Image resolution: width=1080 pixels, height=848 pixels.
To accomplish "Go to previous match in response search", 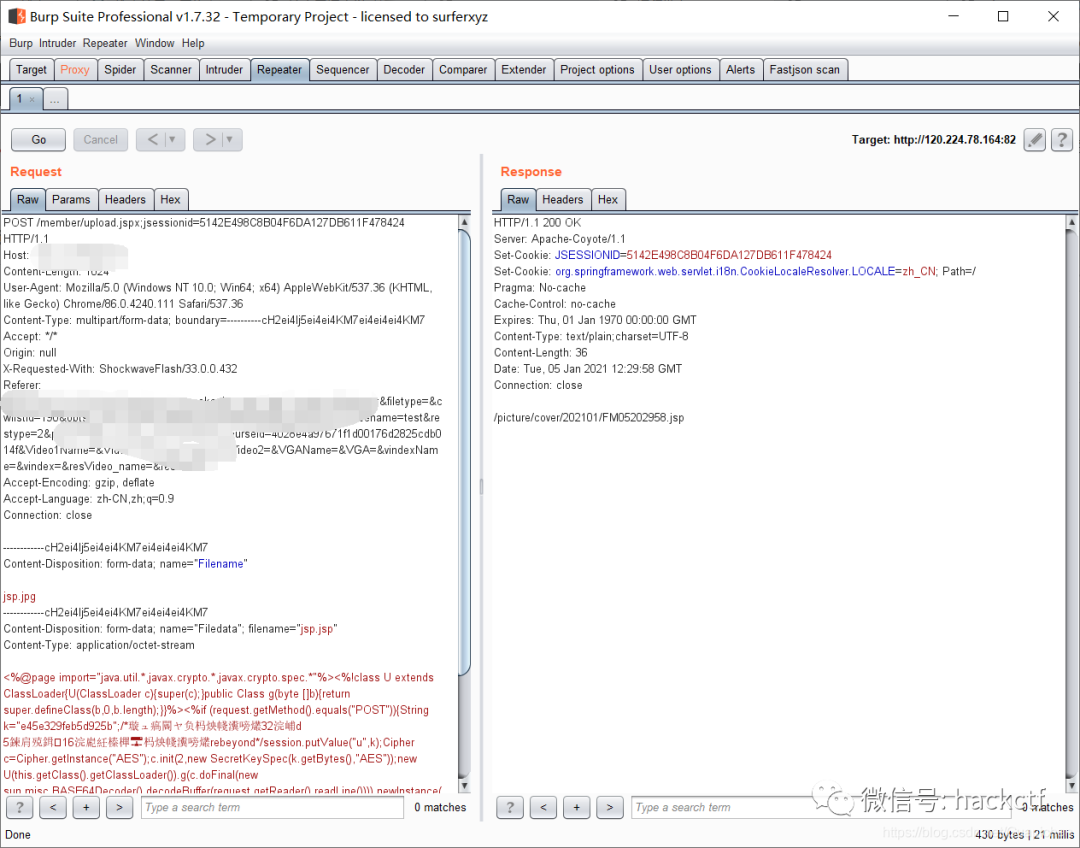I will point(543,807).
